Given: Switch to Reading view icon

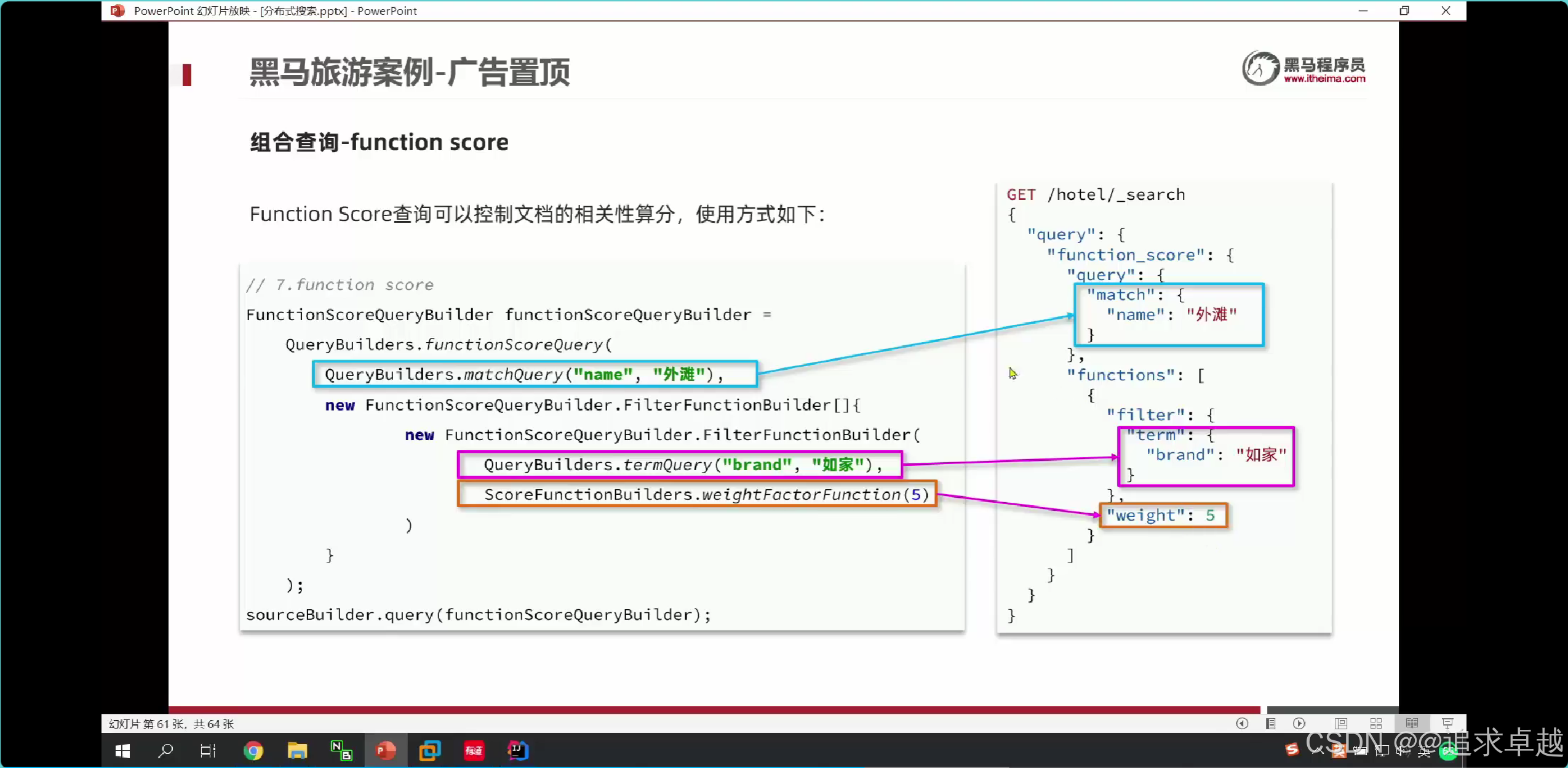Looking at the screenshot, I should click(x=1412, y=724).
